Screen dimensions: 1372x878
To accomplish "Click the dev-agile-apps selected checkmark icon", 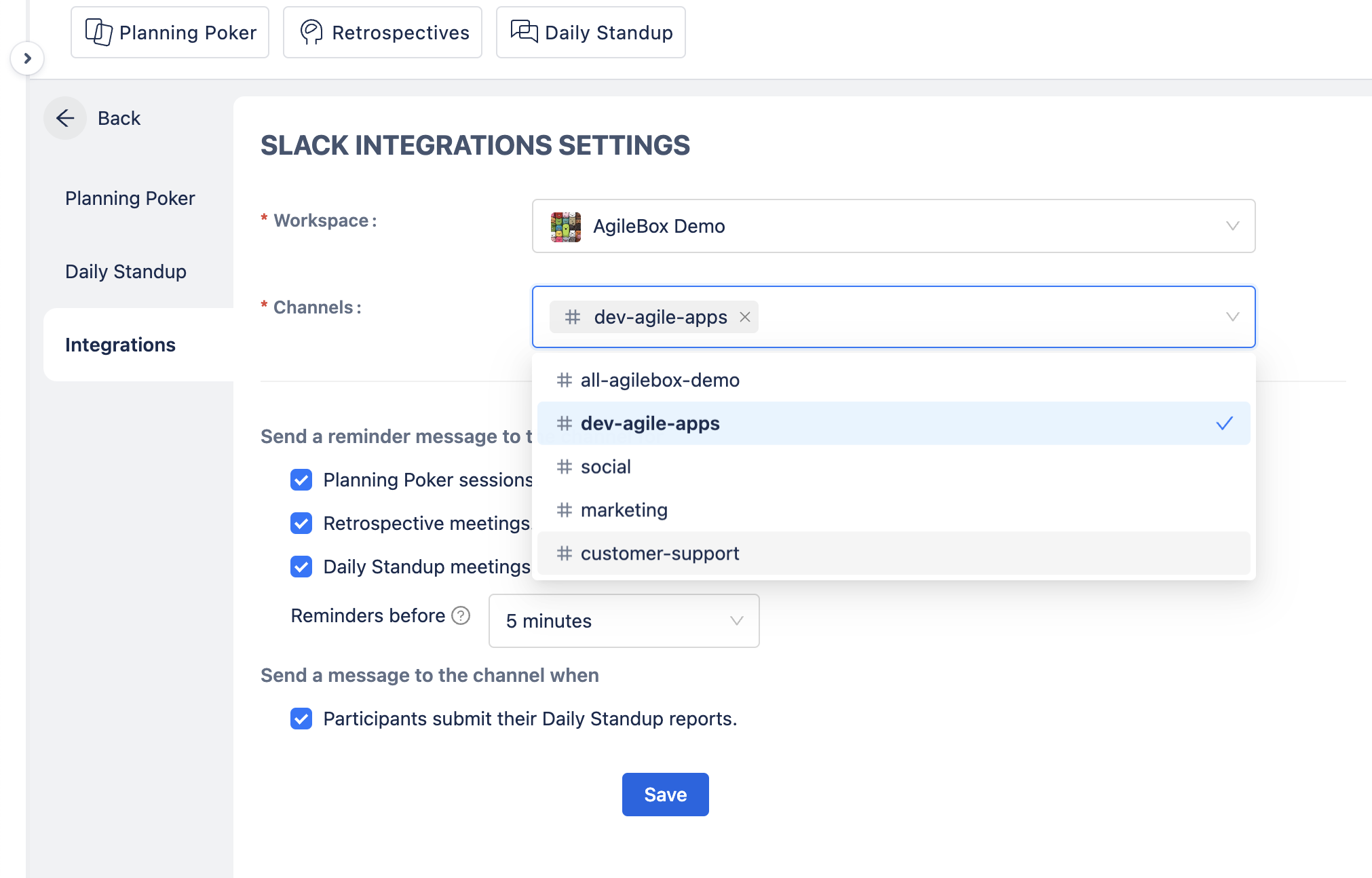I will click(x=1224, y=423).
